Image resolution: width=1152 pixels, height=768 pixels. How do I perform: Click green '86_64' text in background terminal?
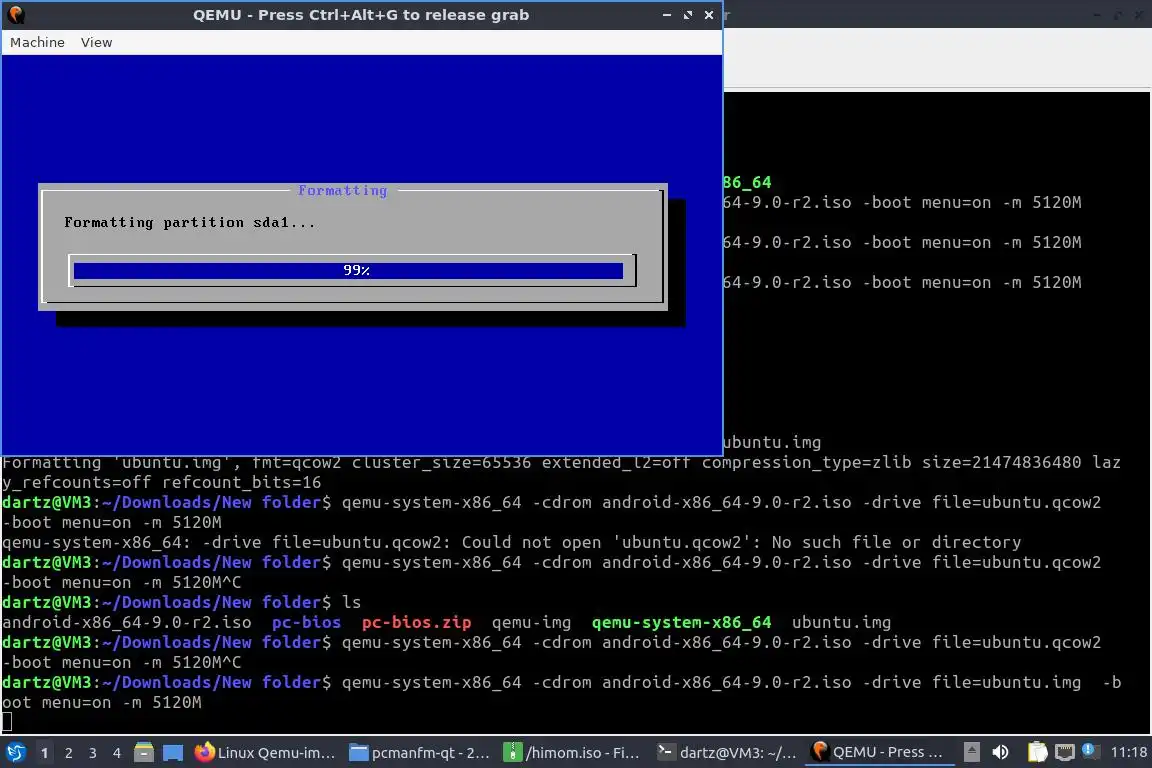coord(747,182)
